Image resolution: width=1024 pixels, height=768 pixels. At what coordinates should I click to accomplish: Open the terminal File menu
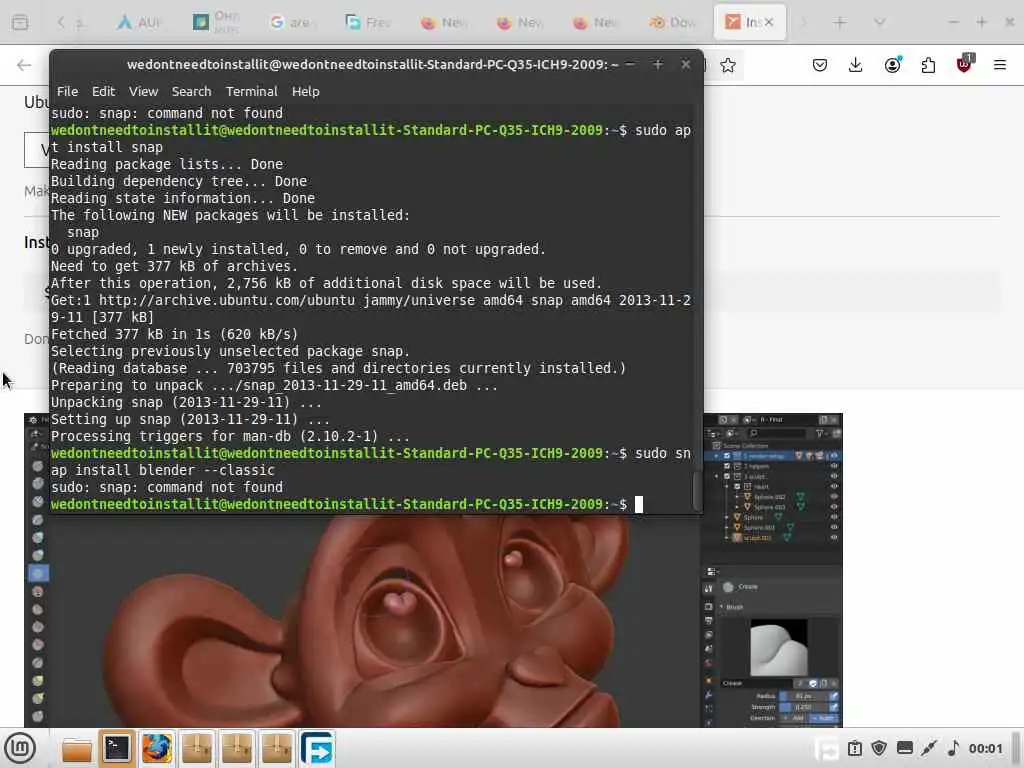pyautogui.click(x=67, y=91)
